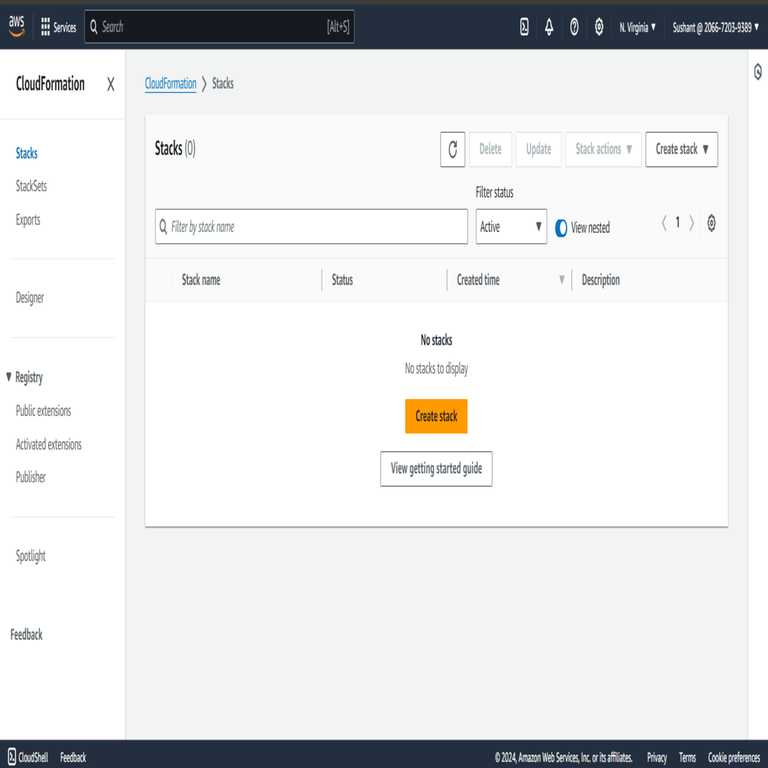768x768 pixels.
Task: Open table preferences gear icon
Action: click(711, 223)
